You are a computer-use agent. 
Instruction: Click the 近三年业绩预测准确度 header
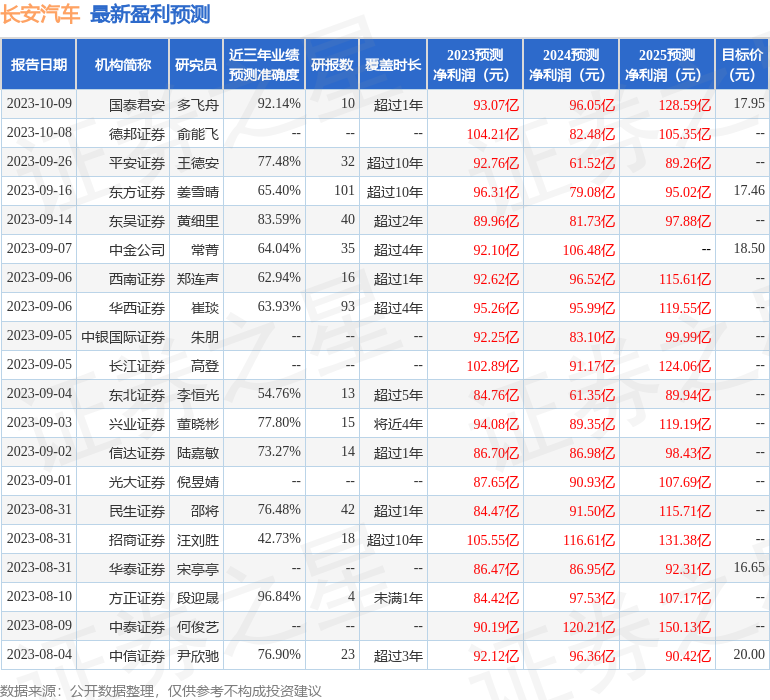pos(264,64)
